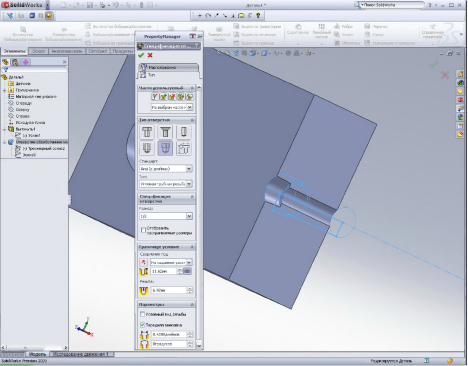
Task: Toggle the display custom sizing checkbox
Action: tap(143, 230)
